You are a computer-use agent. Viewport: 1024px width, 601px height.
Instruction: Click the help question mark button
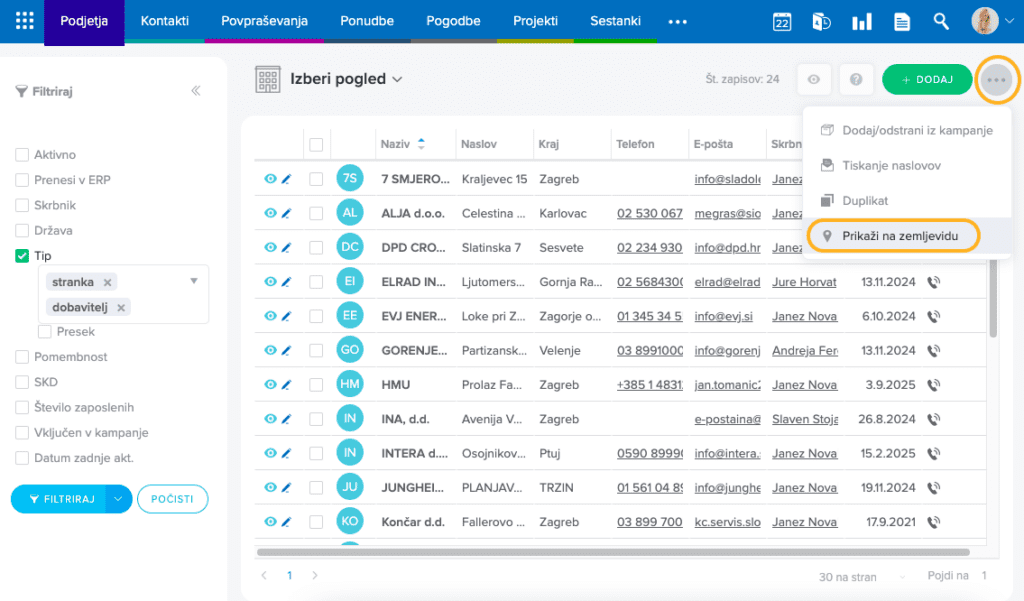856,80
